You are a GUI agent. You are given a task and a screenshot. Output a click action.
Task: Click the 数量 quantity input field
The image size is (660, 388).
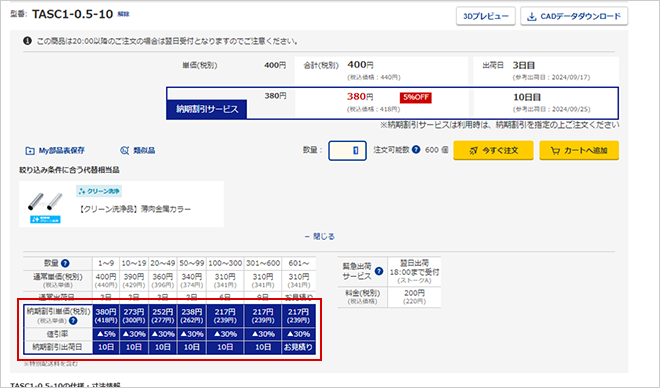347,150
